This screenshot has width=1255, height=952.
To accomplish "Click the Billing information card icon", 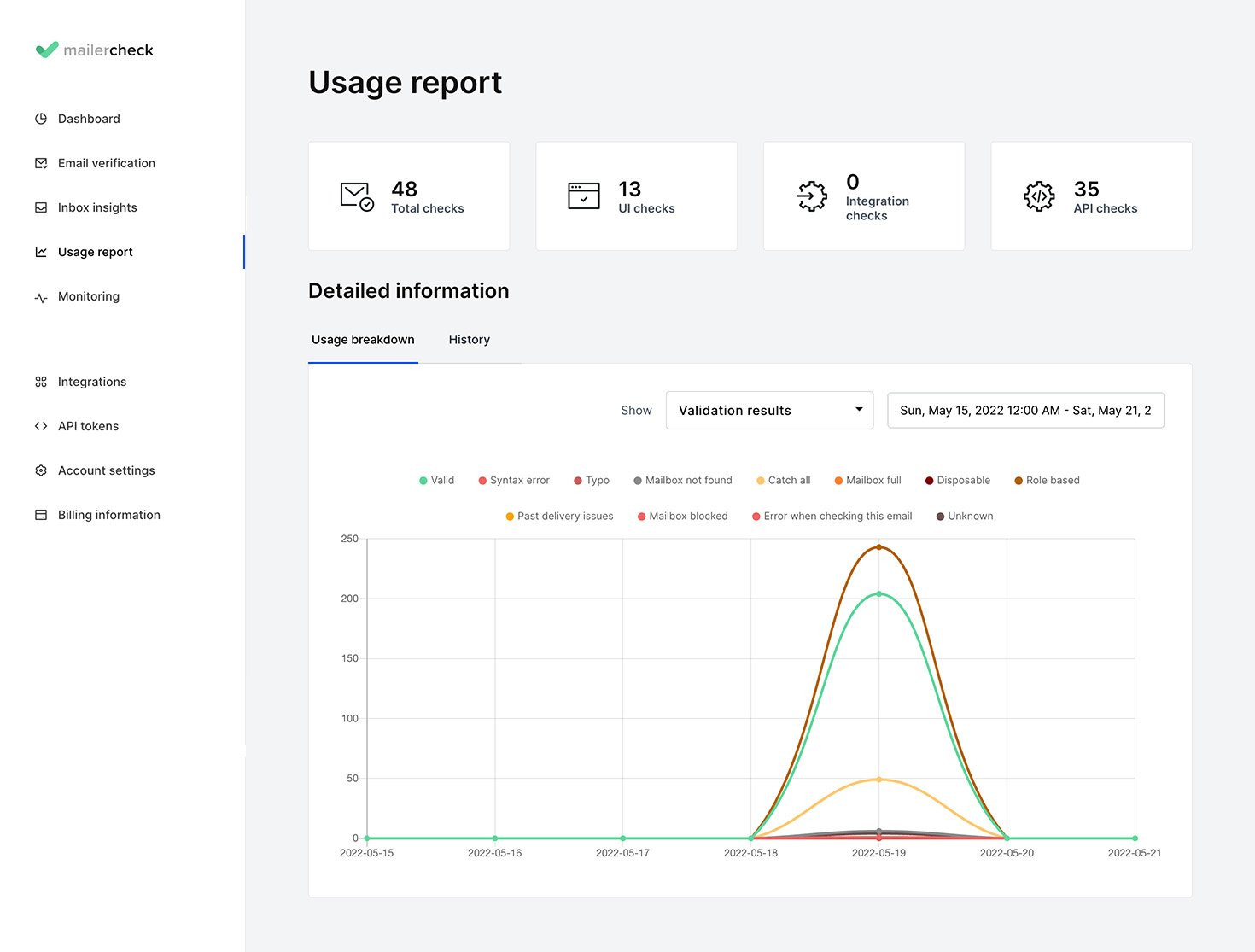I will pos(41,515).
